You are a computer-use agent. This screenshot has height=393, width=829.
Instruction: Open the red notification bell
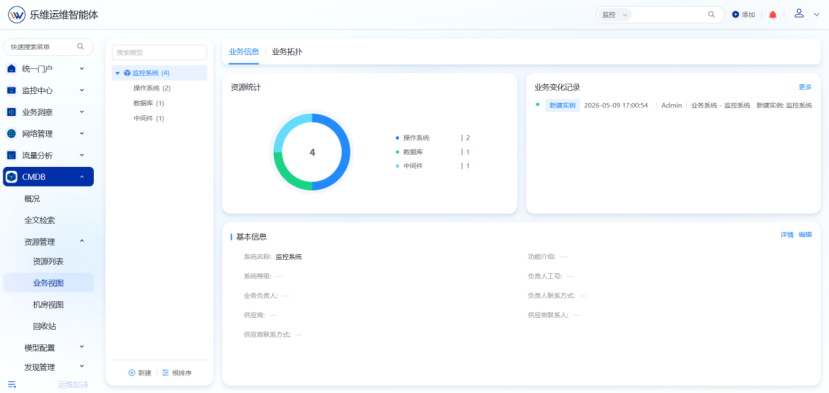772,15
